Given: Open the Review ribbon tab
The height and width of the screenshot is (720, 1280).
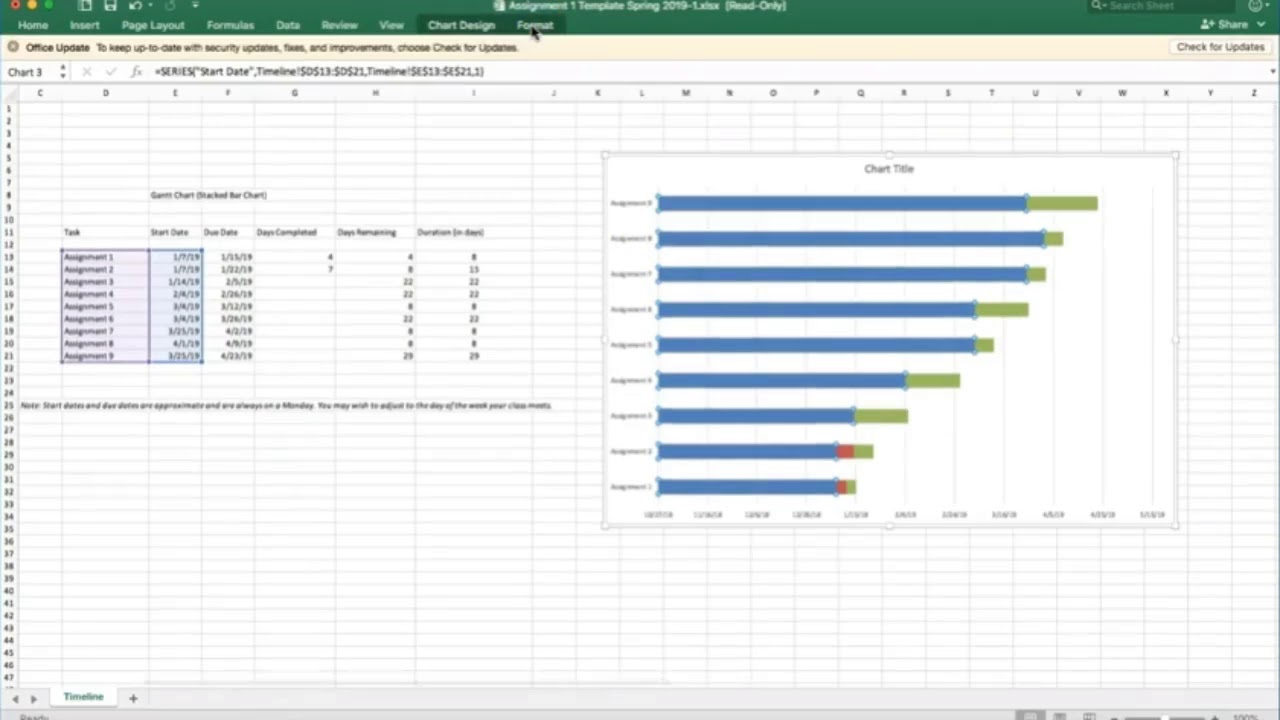Looking at the screenshot, I should [340, 25].
